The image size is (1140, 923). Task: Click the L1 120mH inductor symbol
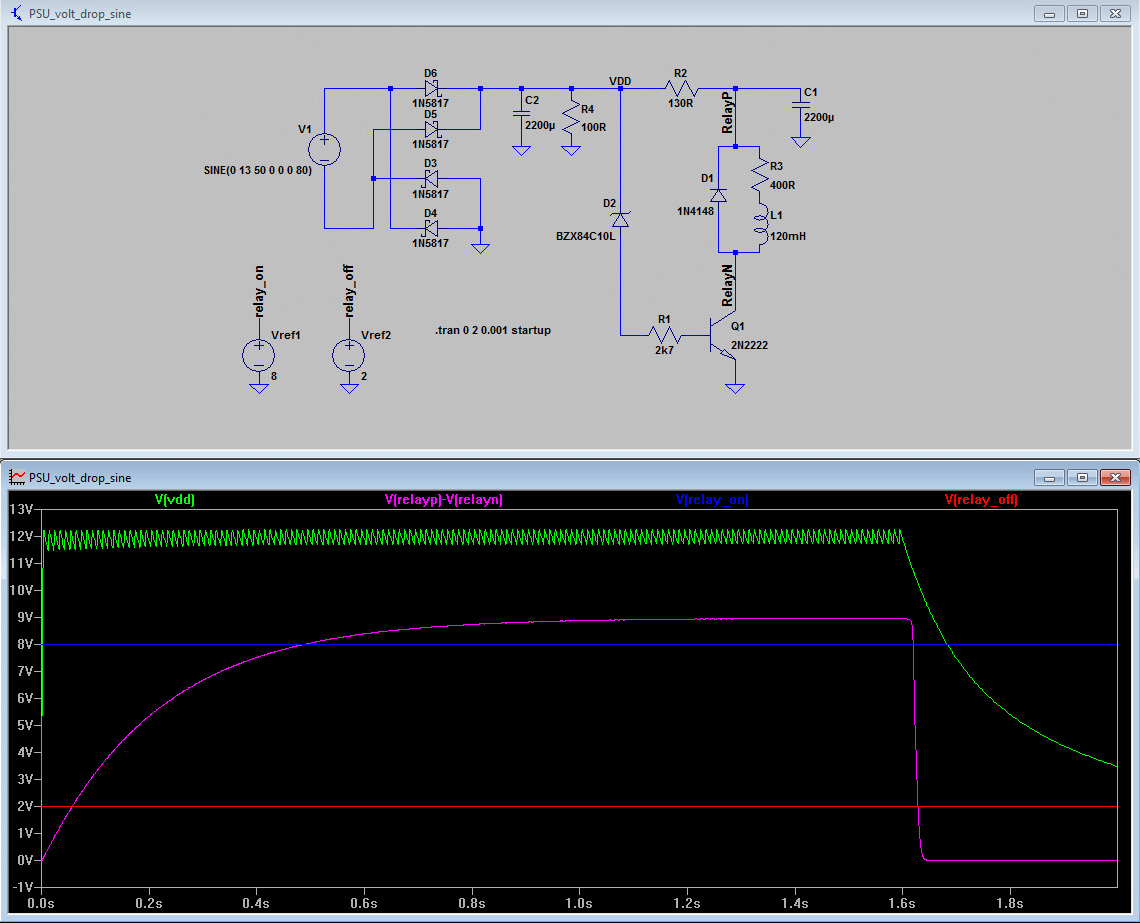[x=760, y=225]
